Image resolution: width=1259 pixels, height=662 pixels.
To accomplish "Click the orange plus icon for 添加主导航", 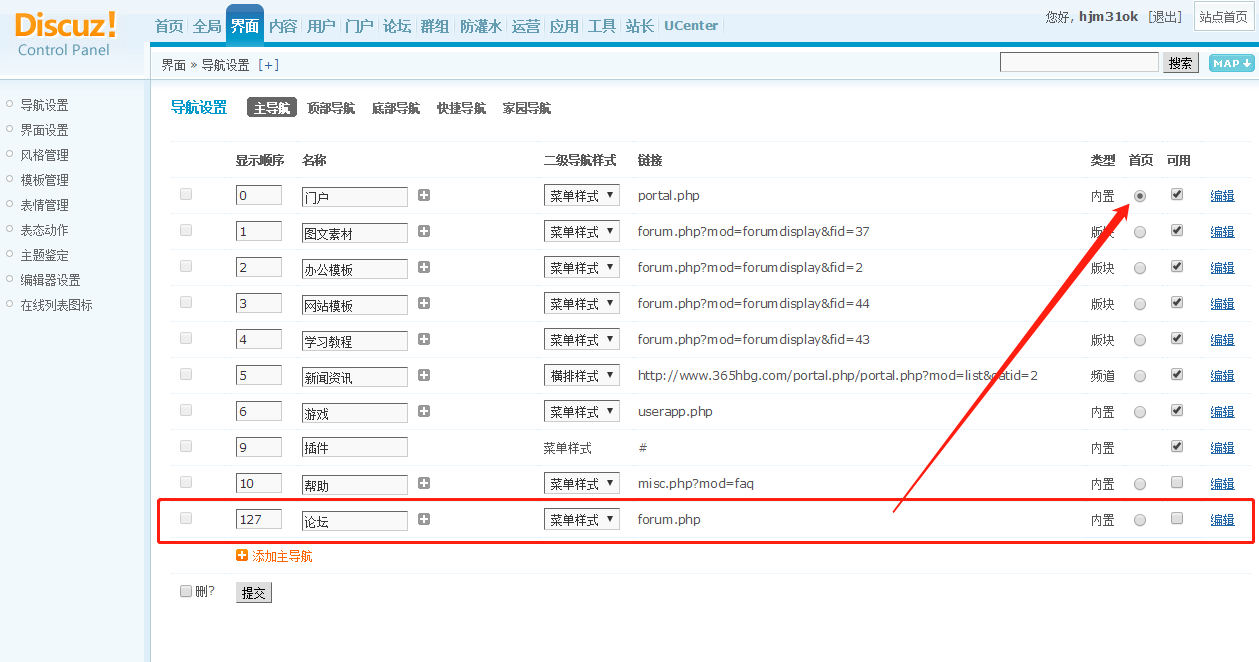I will pyautogui.click(x=242, y=555).
